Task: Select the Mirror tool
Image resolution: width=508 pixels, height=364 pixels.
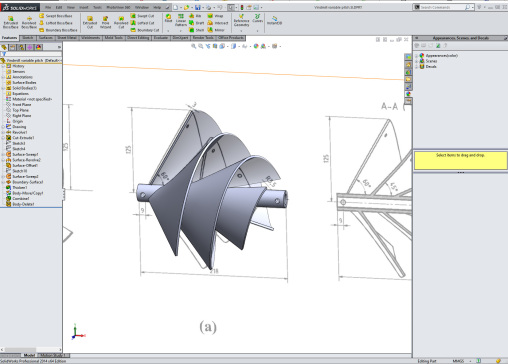Action: [x=216, y=30]
